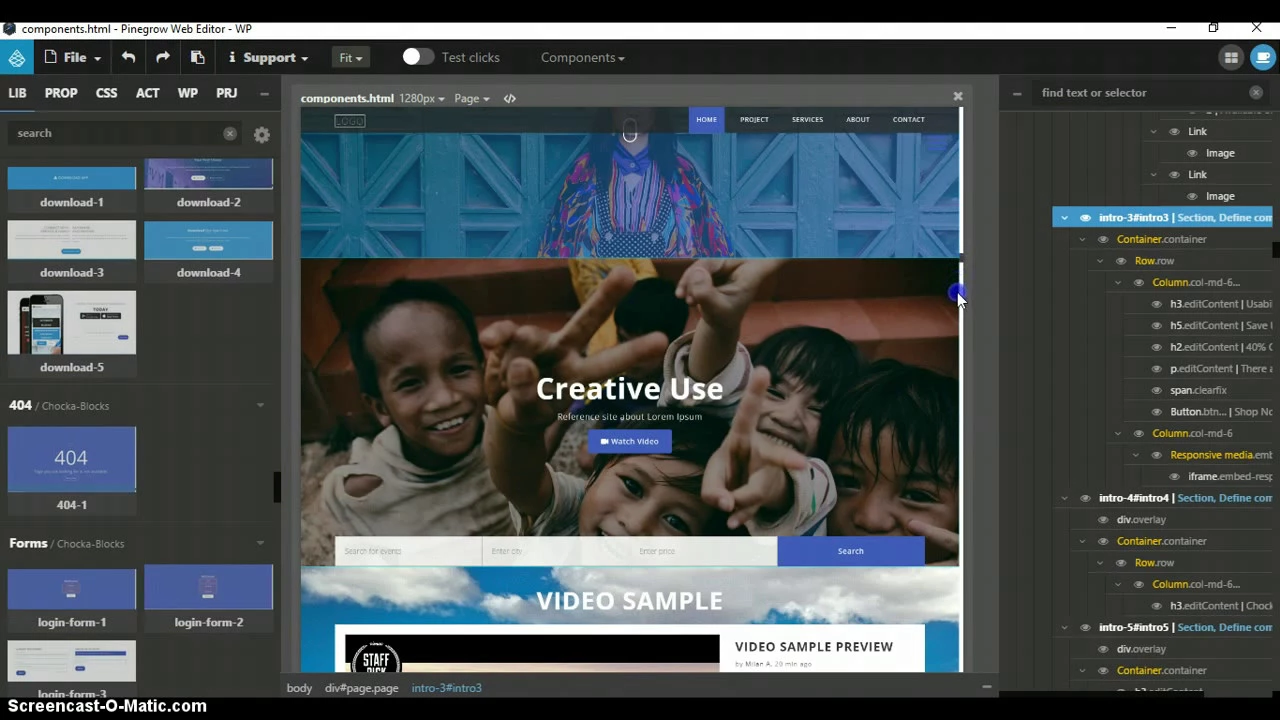The height and width of the screenshot is (720, 1280).
Task: Click the blue panel toggle icon at top right
Action: tap(1262, 58)
